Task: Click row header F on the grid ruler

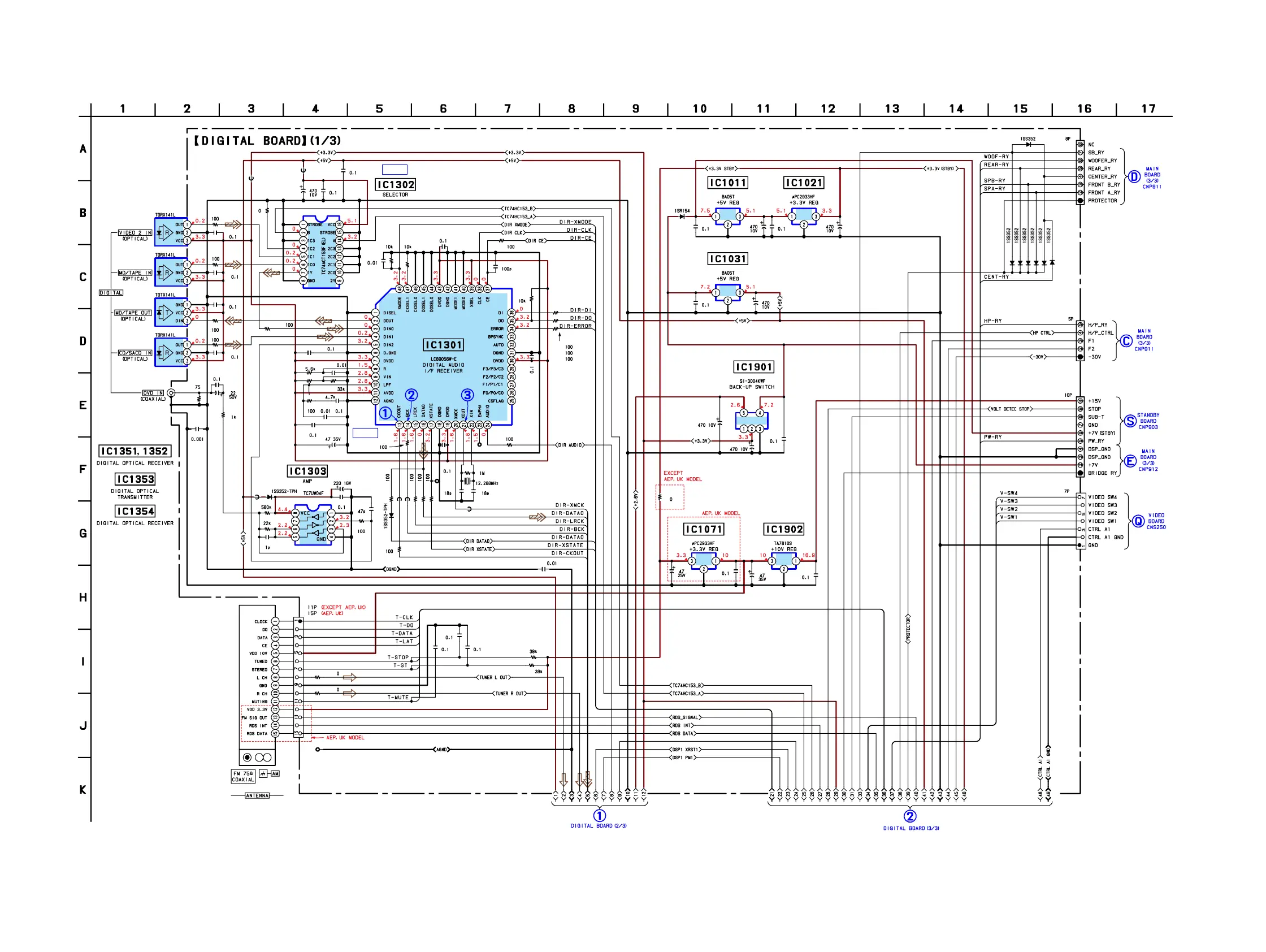Action: [83, 469]
